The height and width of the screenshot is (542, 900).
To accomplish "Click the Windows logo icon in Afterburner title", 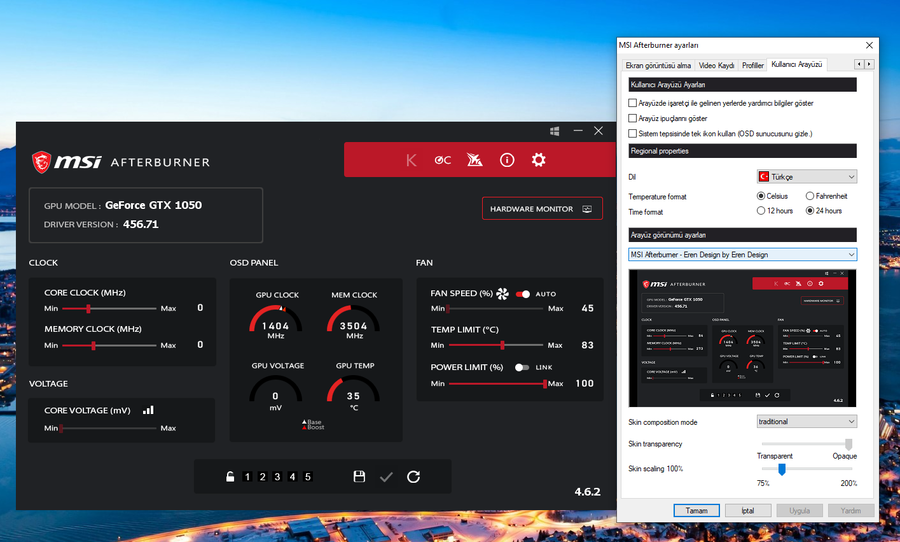I will [x=554, y=131].
